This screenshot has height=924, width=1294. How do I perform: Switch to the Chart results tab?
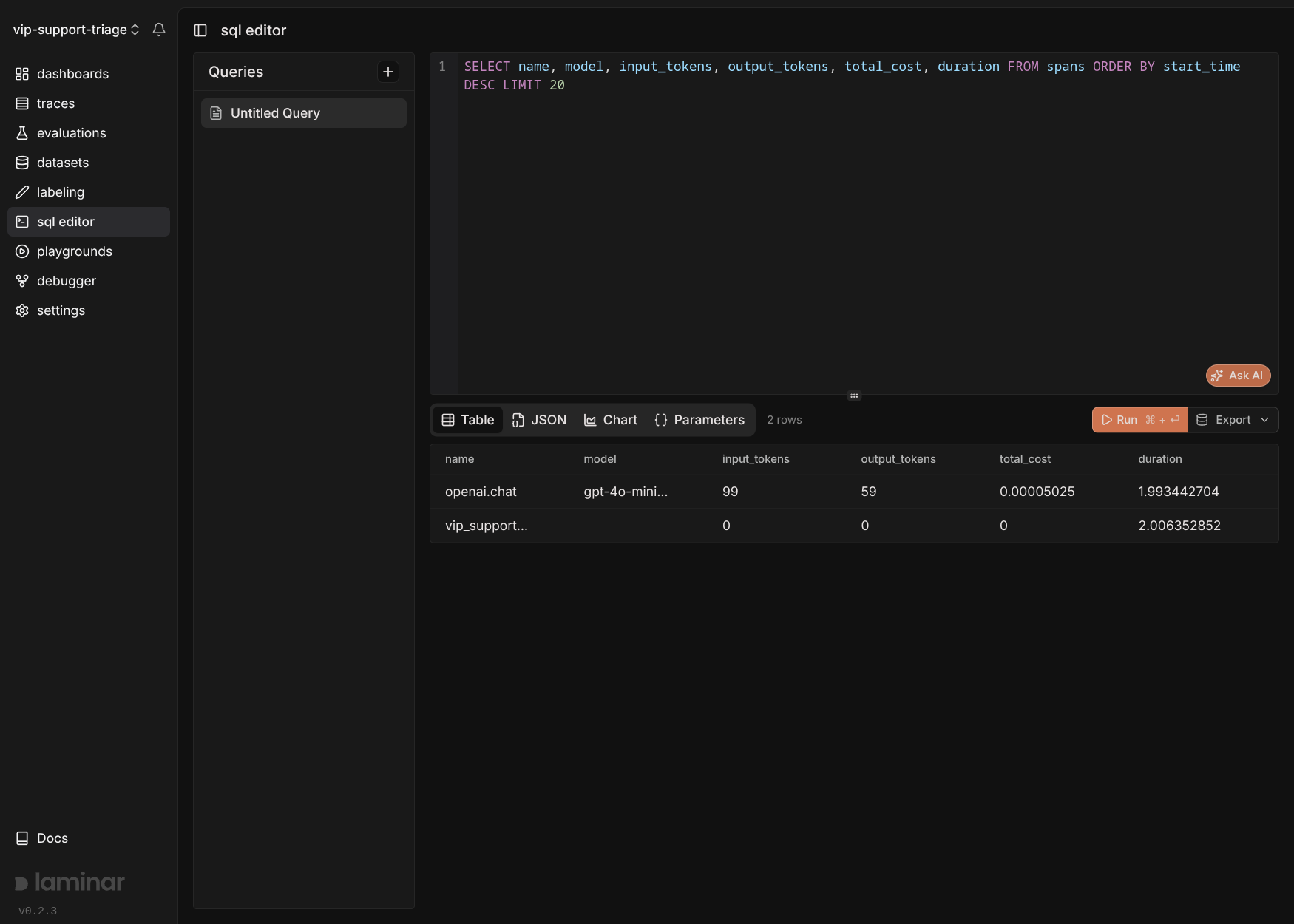(x=611, y=420)
